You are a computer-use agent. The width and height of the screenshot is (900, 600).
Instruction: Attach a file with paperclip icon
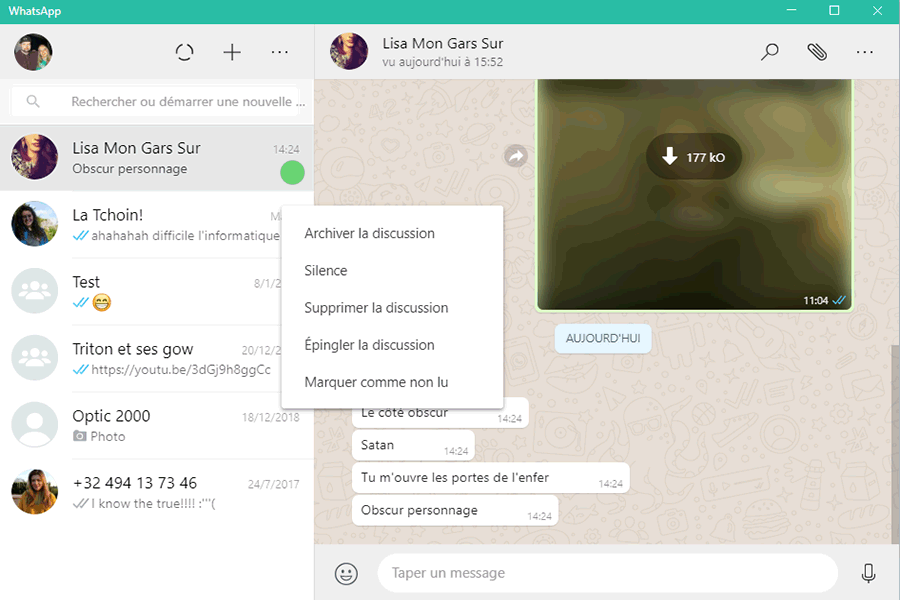817,53
